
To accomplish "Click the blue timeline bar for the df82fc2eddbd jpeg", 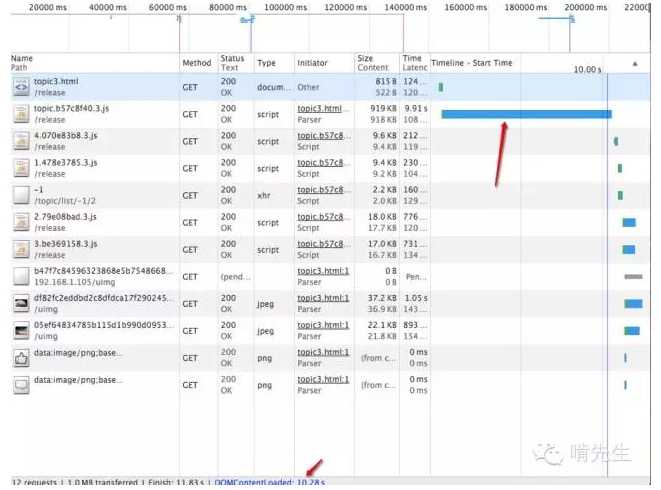I will point(633,303).
